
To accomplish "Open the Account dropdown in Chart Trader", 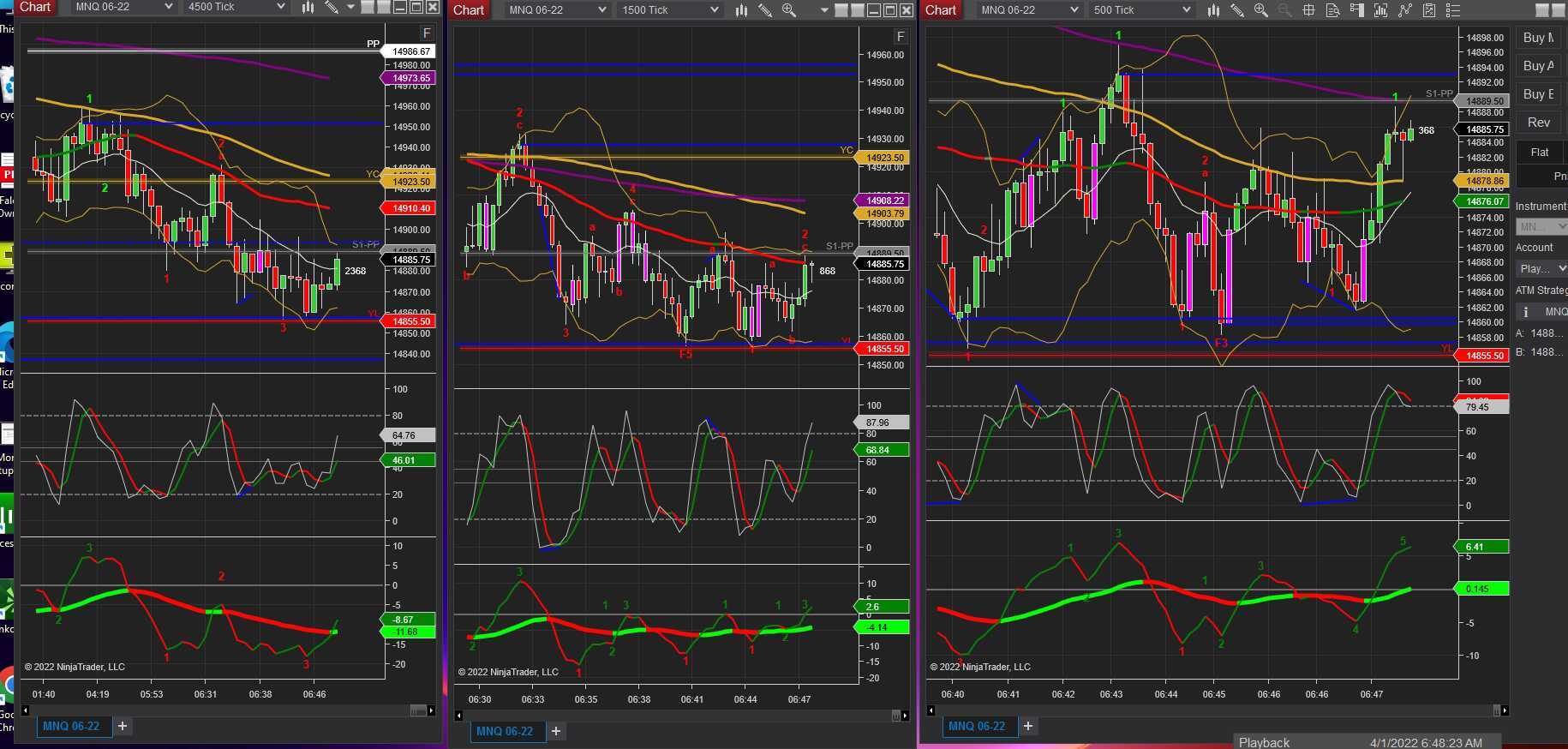I will pyautogui.click(x=1541, y=268).
